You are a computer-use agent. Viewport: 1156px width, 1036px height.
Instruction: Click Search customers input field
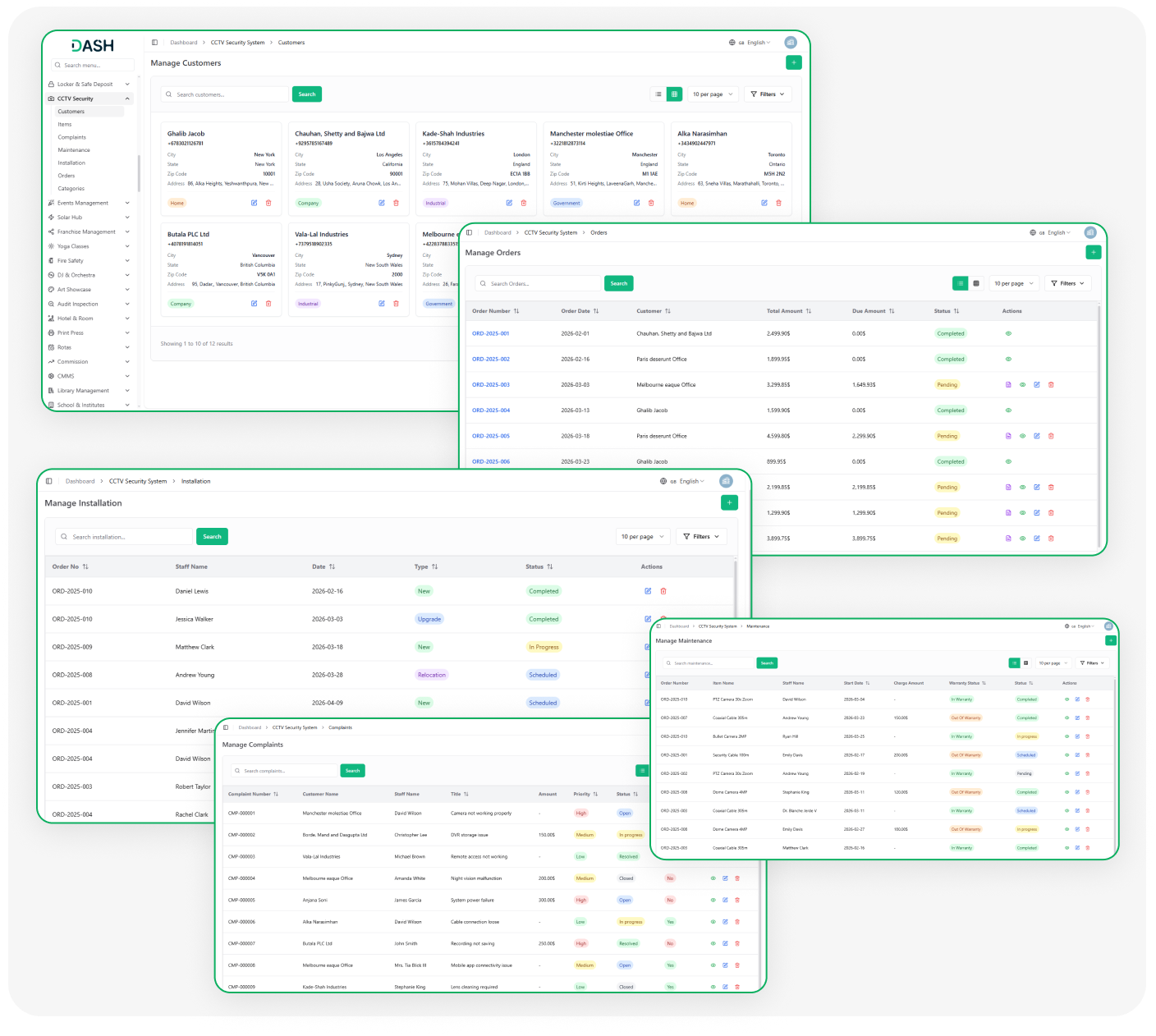pyautogui.click(x=226, y=94)
